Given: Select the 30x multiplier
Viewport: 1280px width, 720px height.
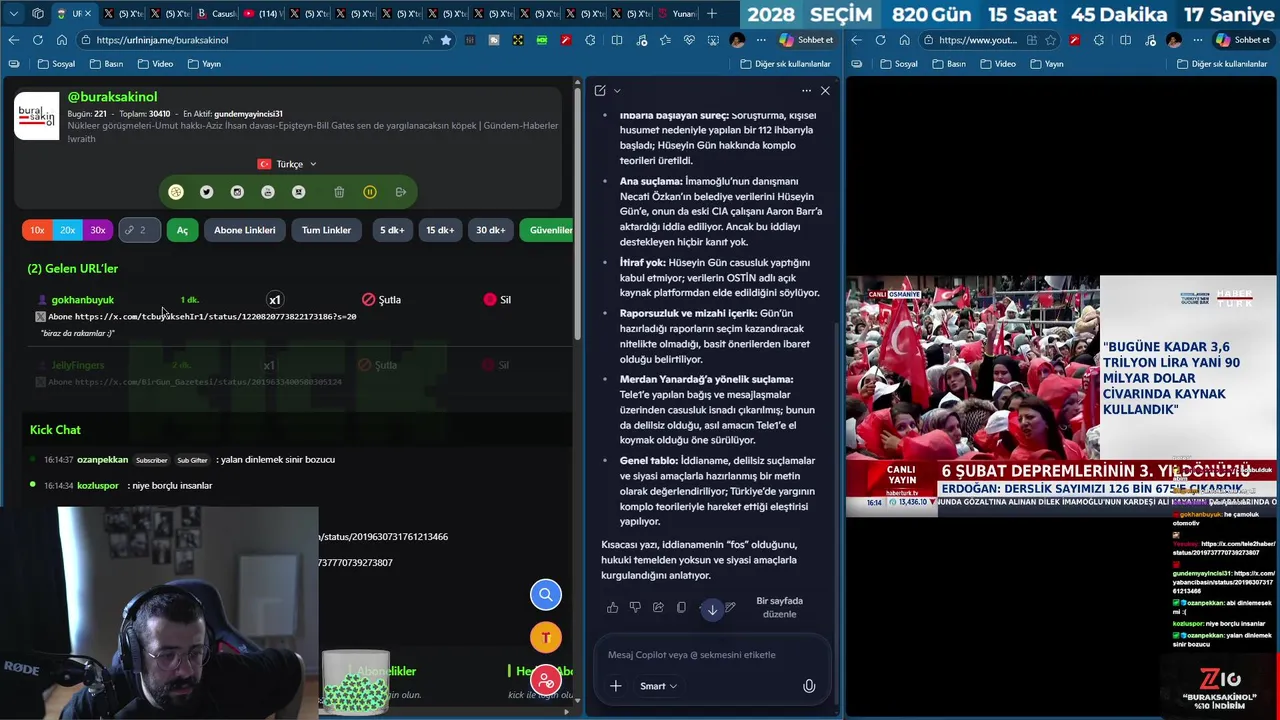Looking at the screenshot, I should (x=98, y=230).
